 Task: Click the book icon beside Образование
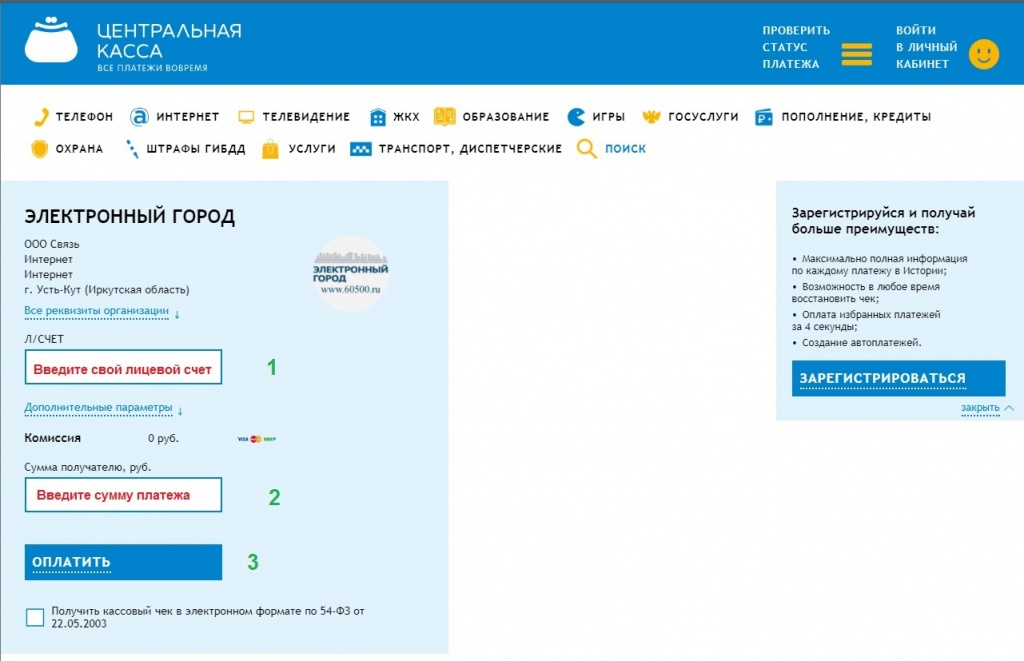pos(445,116)
